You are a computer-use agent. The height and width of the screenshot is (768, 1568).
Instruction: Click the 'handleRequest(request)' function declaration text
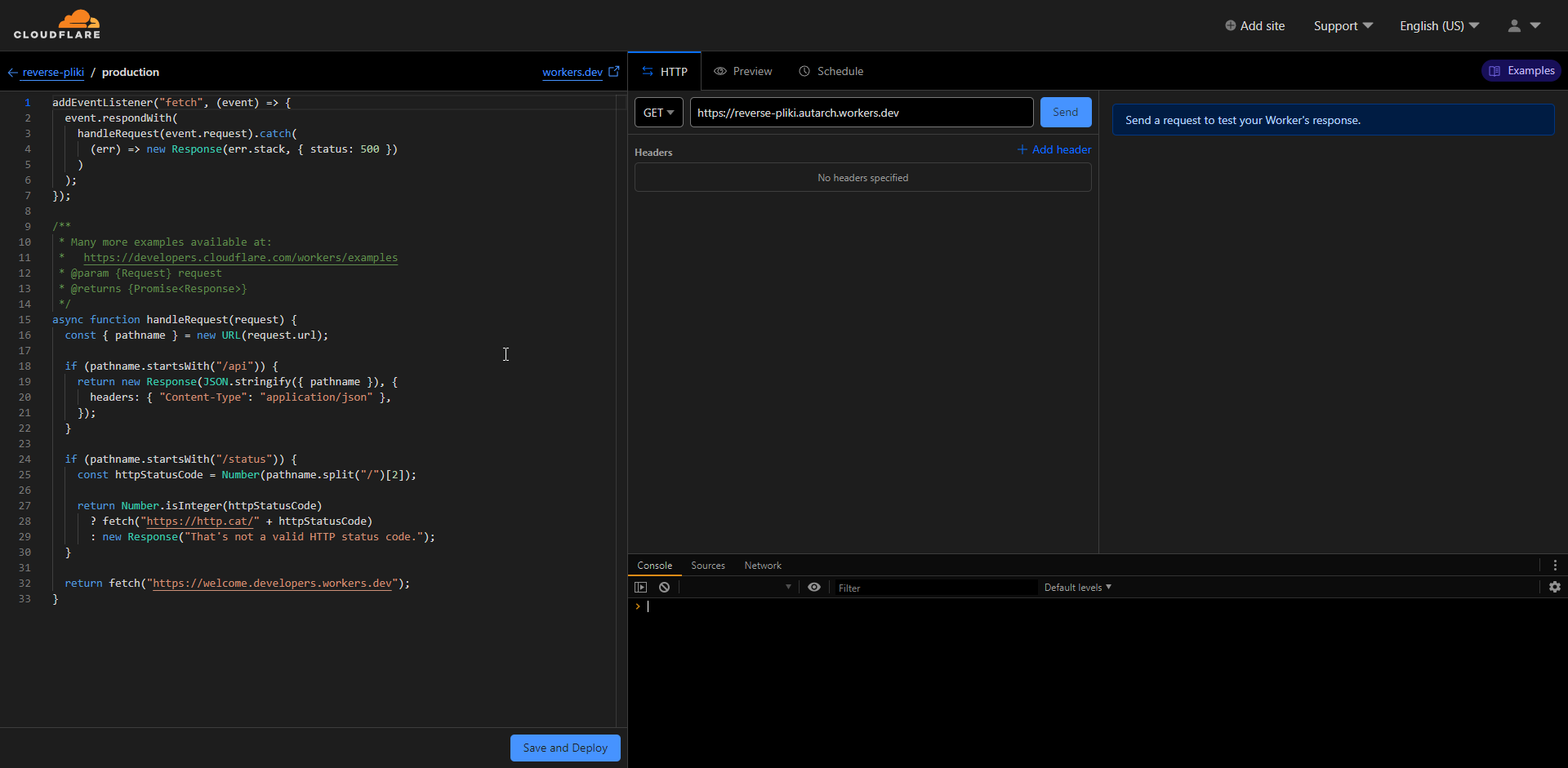216,320
